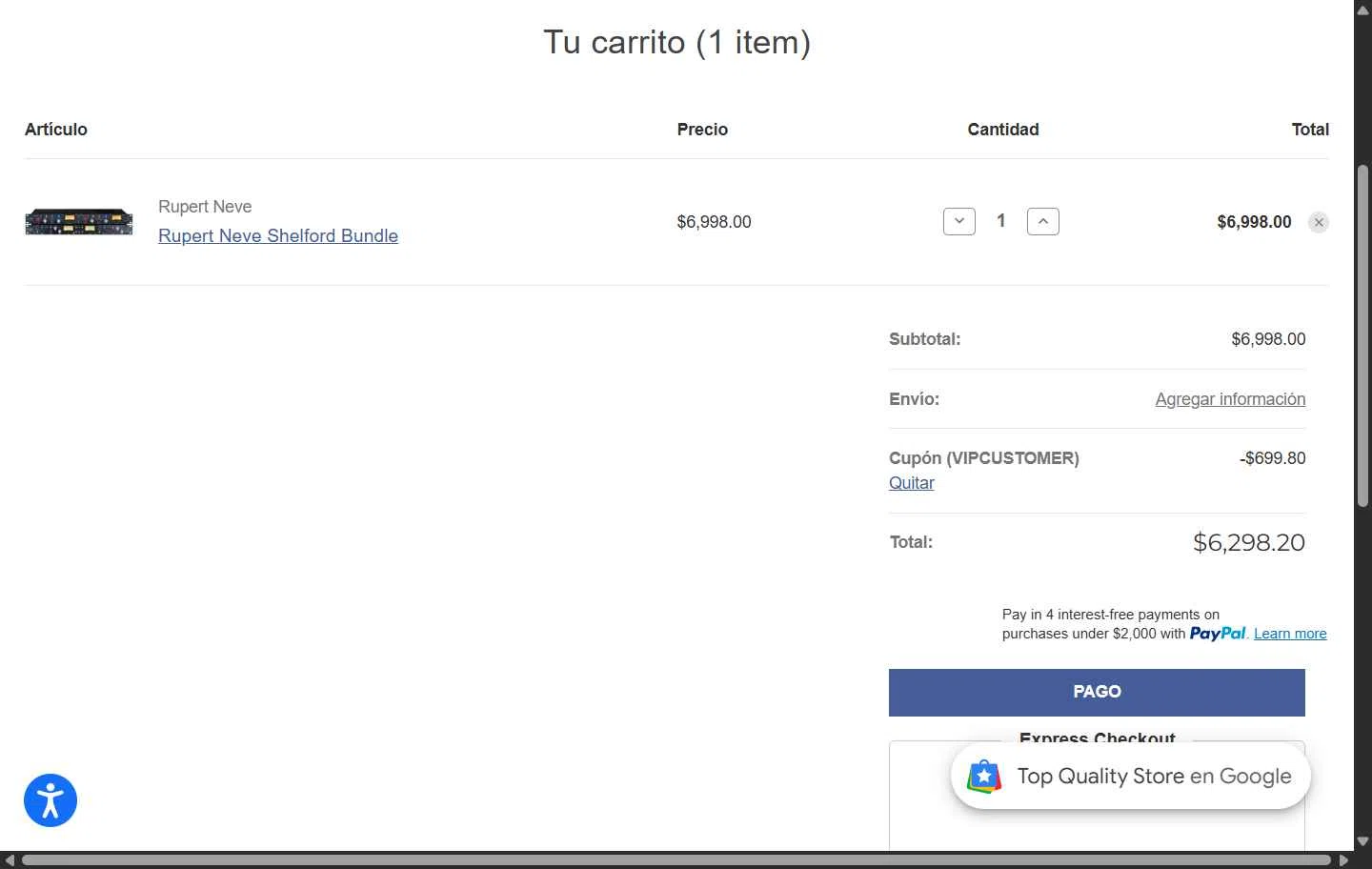Click the grand total $6,298.20
The image size is (1372, 869).
pos(1249,542)
